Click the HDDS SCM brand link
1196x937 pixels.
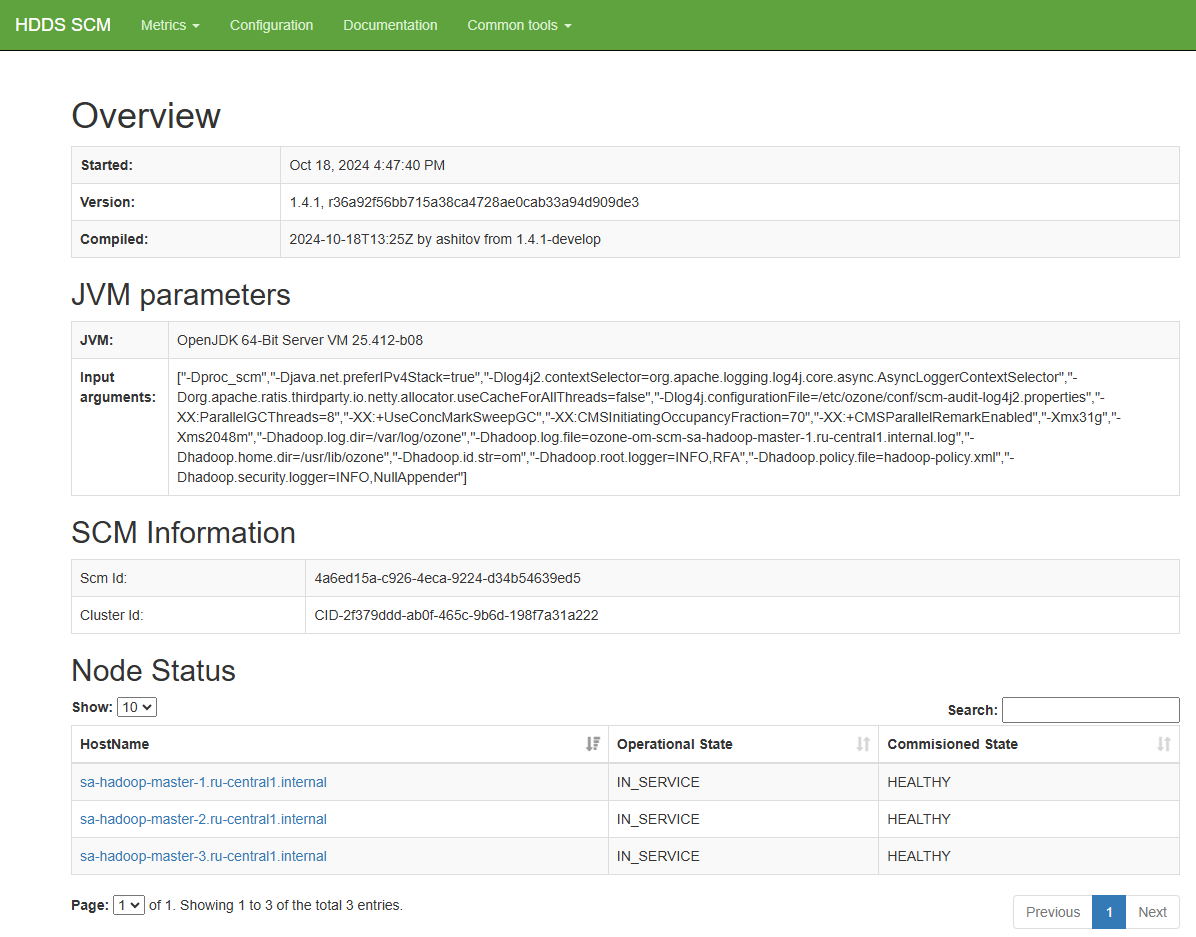(x=63, y=25)
